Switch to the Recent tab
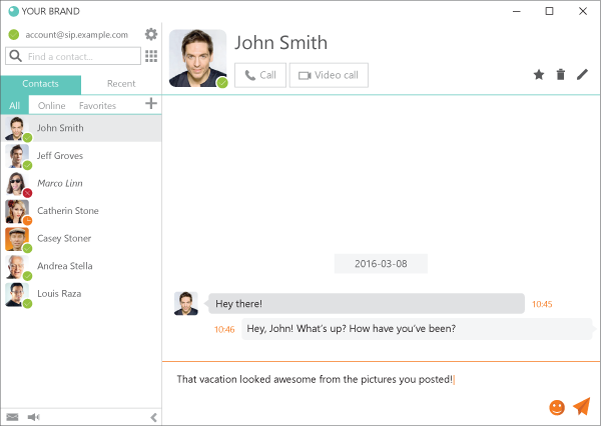601x426 pixels. pyautogui.click(x=121, y=84)
